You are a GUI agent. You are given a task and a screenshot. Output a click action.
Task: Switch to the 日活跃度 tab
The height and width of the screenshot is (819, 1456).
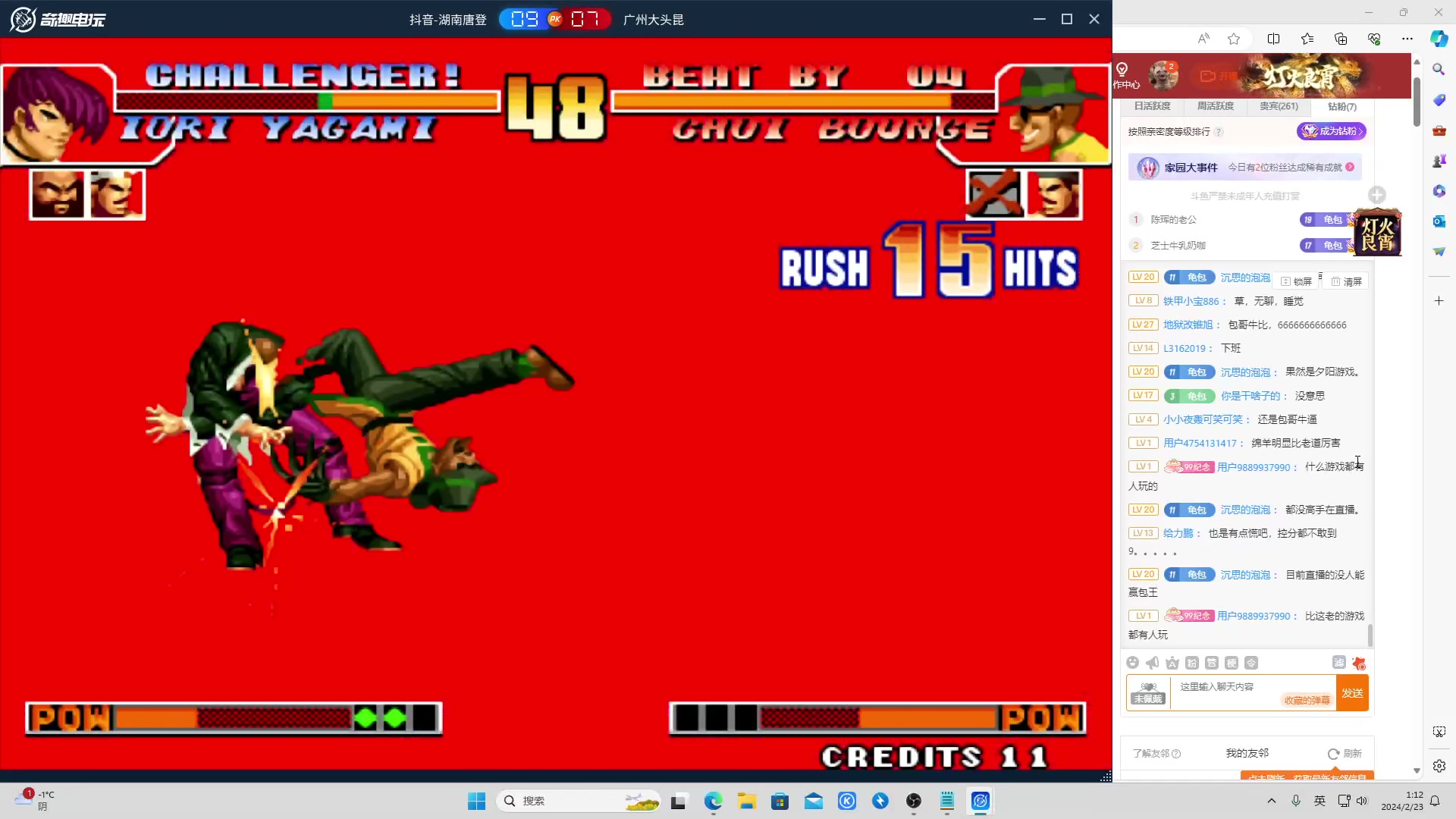(1152, 106)
